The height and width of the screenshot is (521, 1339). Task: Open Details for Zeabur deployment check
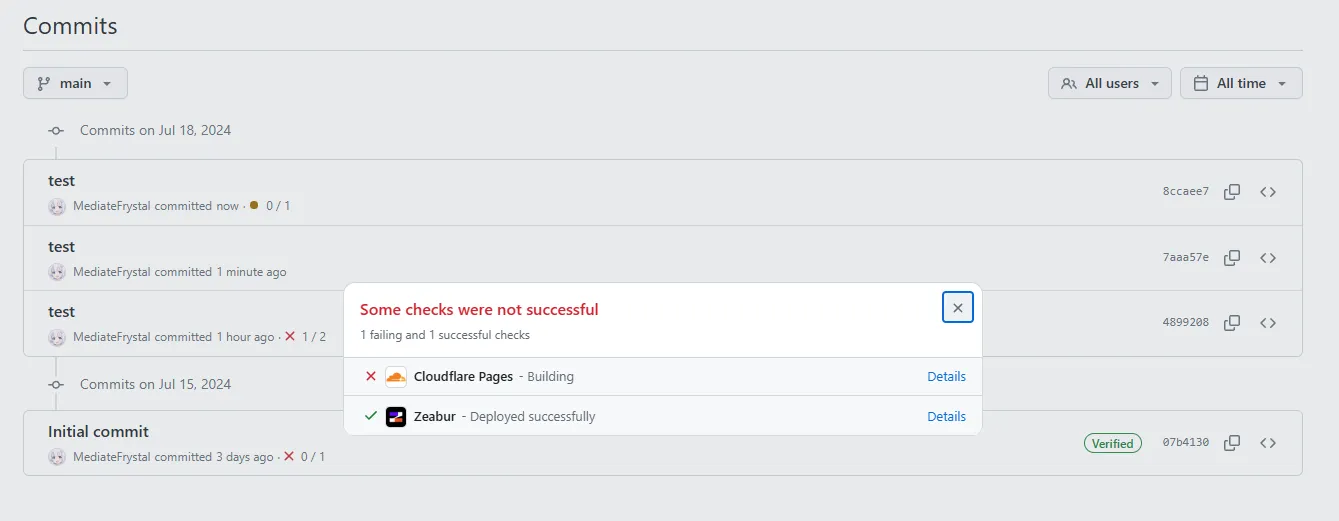[946, 416]
